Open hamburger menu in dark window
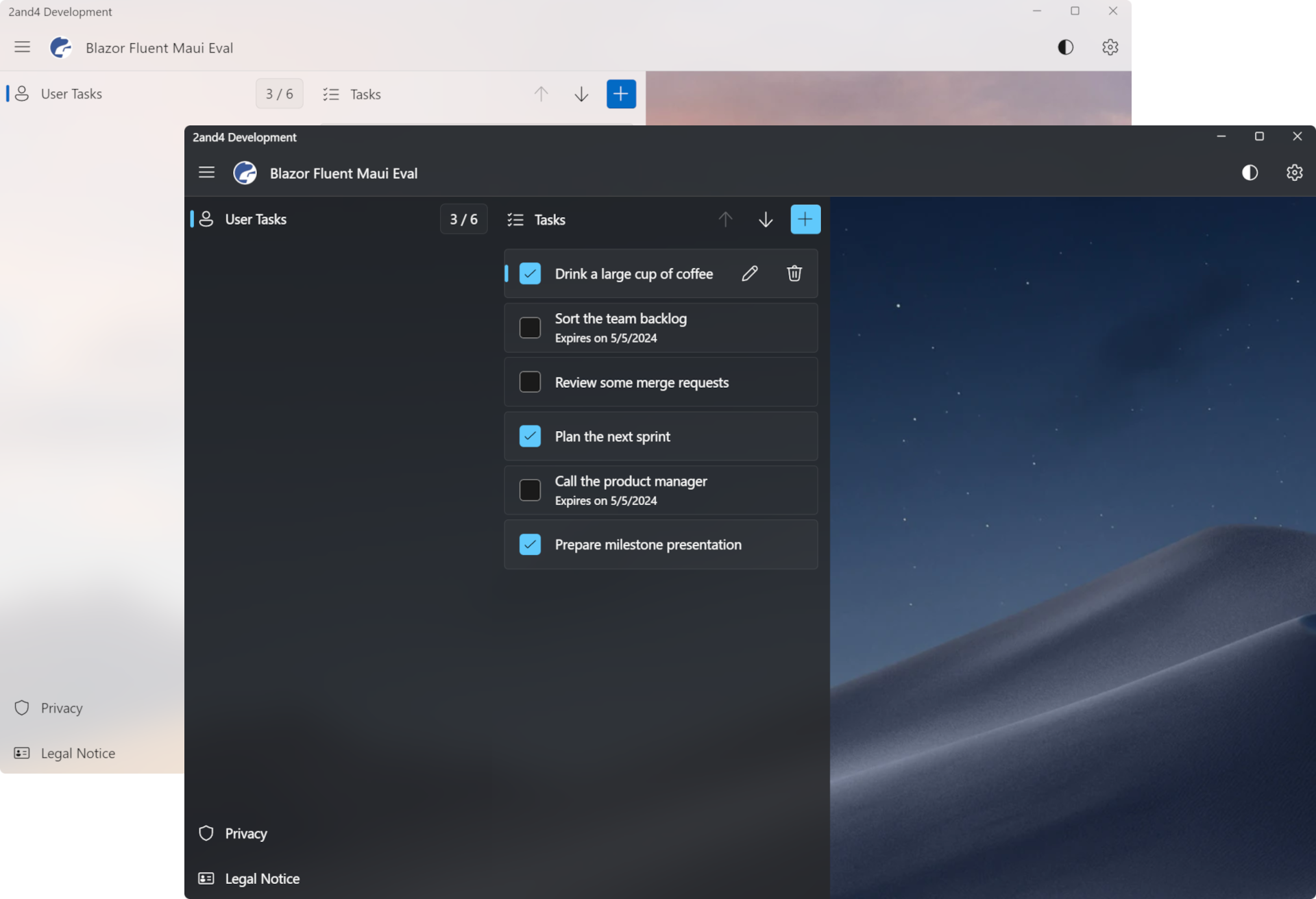Screen dimensions: 1316x899 (206, 173)
